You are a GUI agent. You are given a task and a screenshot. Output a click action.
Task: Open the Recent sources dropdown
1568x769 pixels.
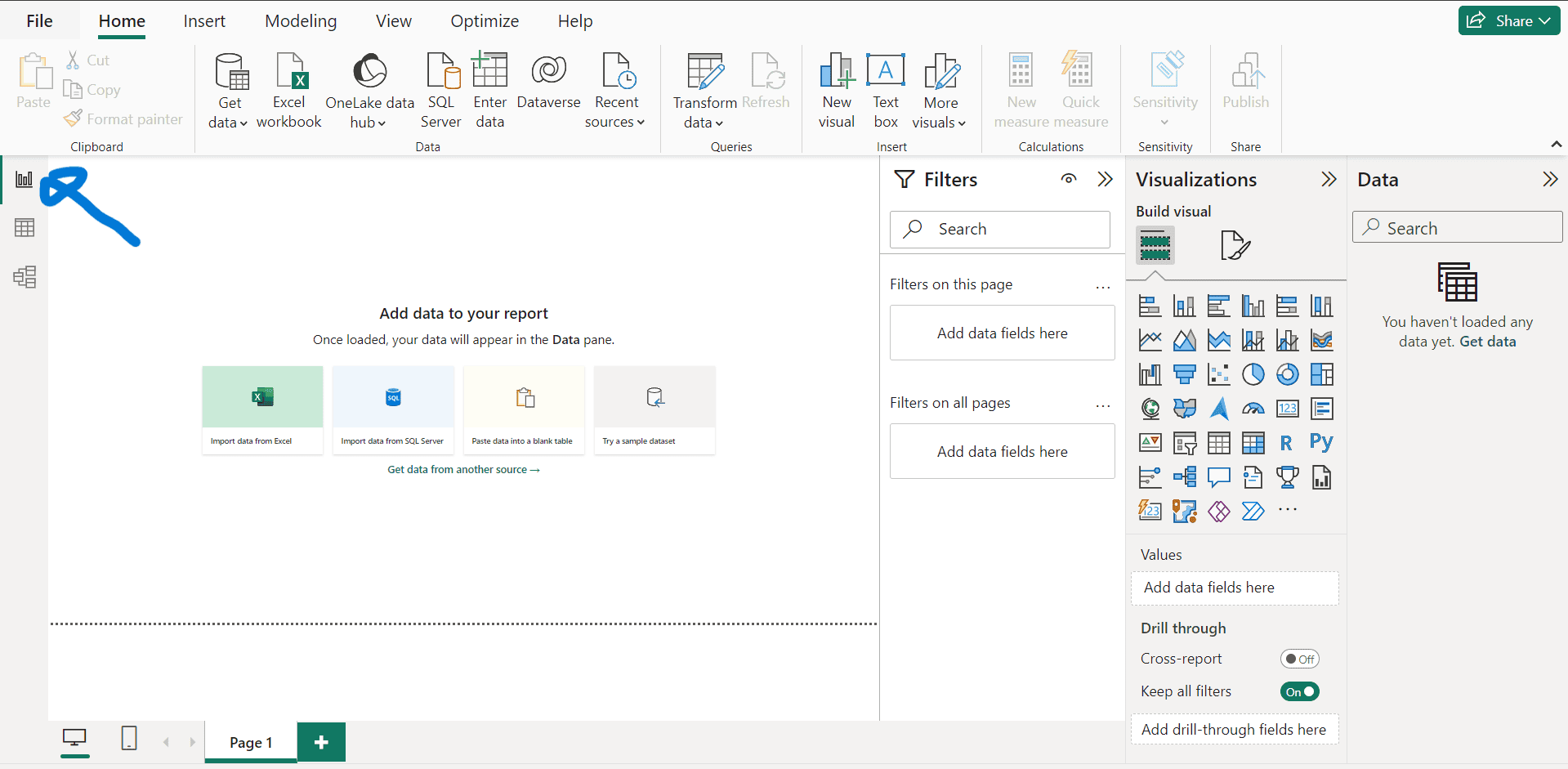click(x=615, y=112)
